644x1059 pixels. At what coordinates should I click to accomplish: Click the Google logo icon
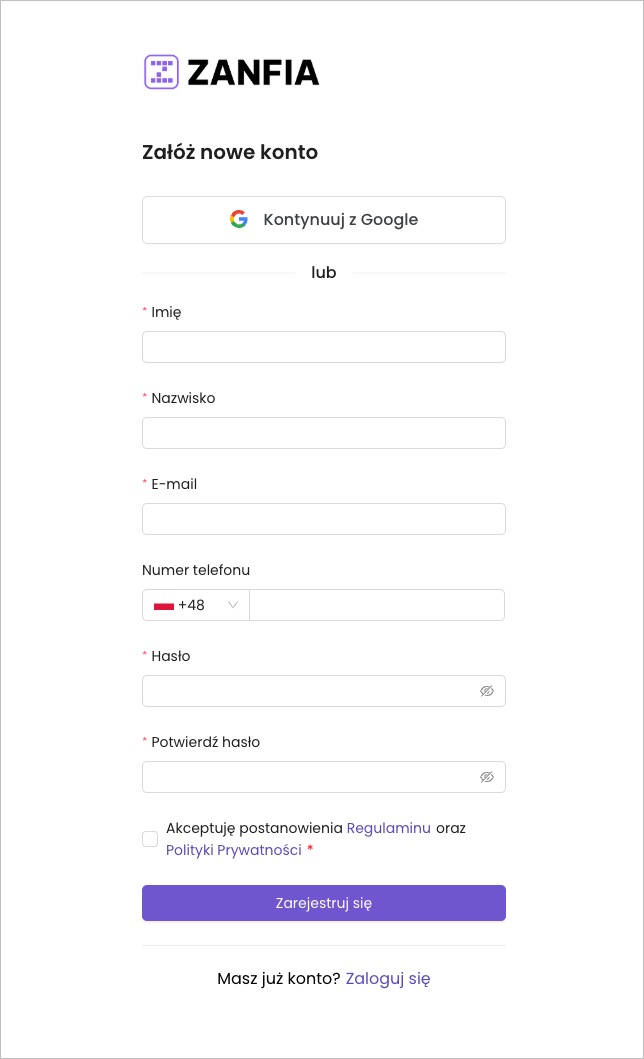coord(238,220)
